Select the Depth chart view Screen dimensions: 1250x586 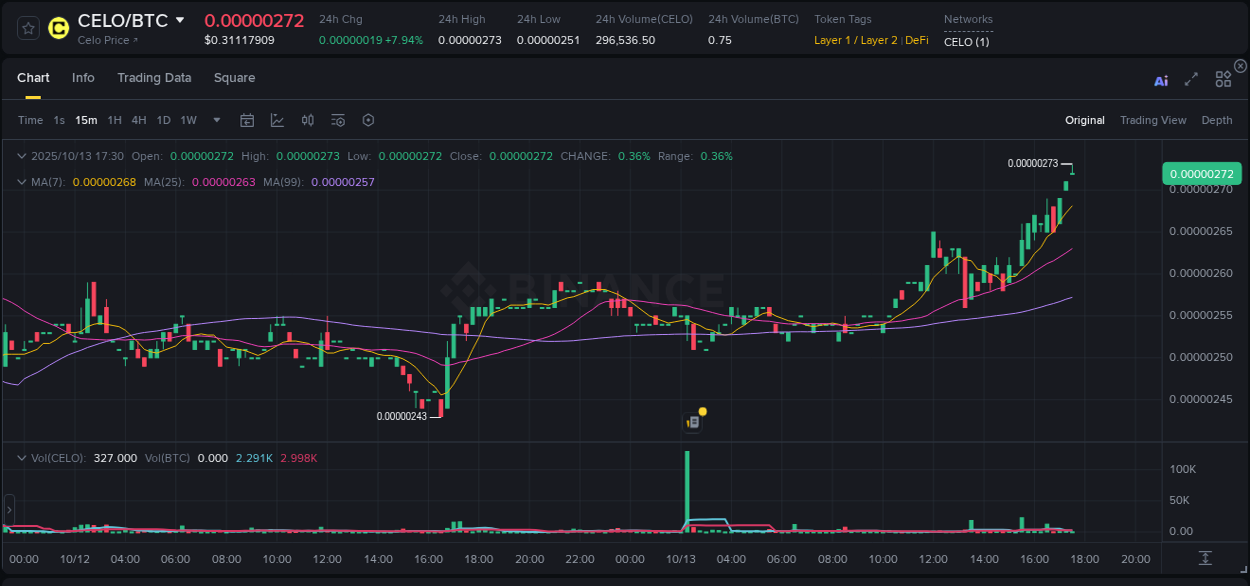(x=1216, y=120)
